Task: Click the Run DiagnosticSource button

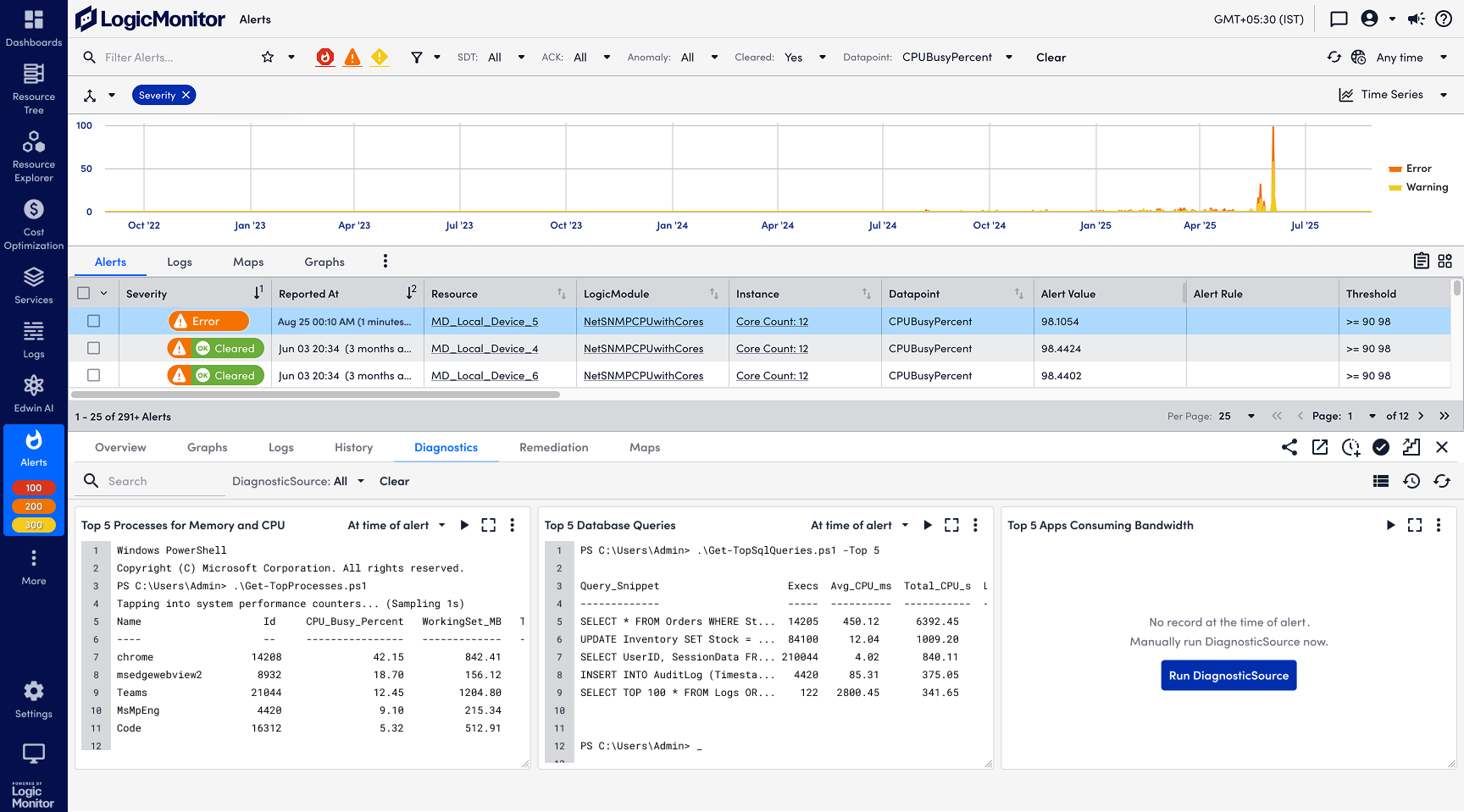Action: (x=1228, y=676)
